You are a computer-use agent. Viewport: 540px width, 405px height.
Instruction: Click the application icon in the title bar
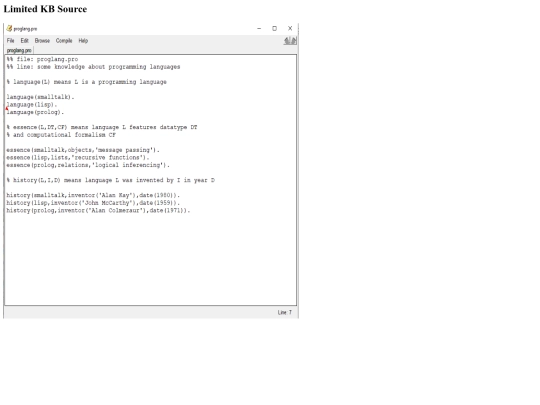click(9, 29)
